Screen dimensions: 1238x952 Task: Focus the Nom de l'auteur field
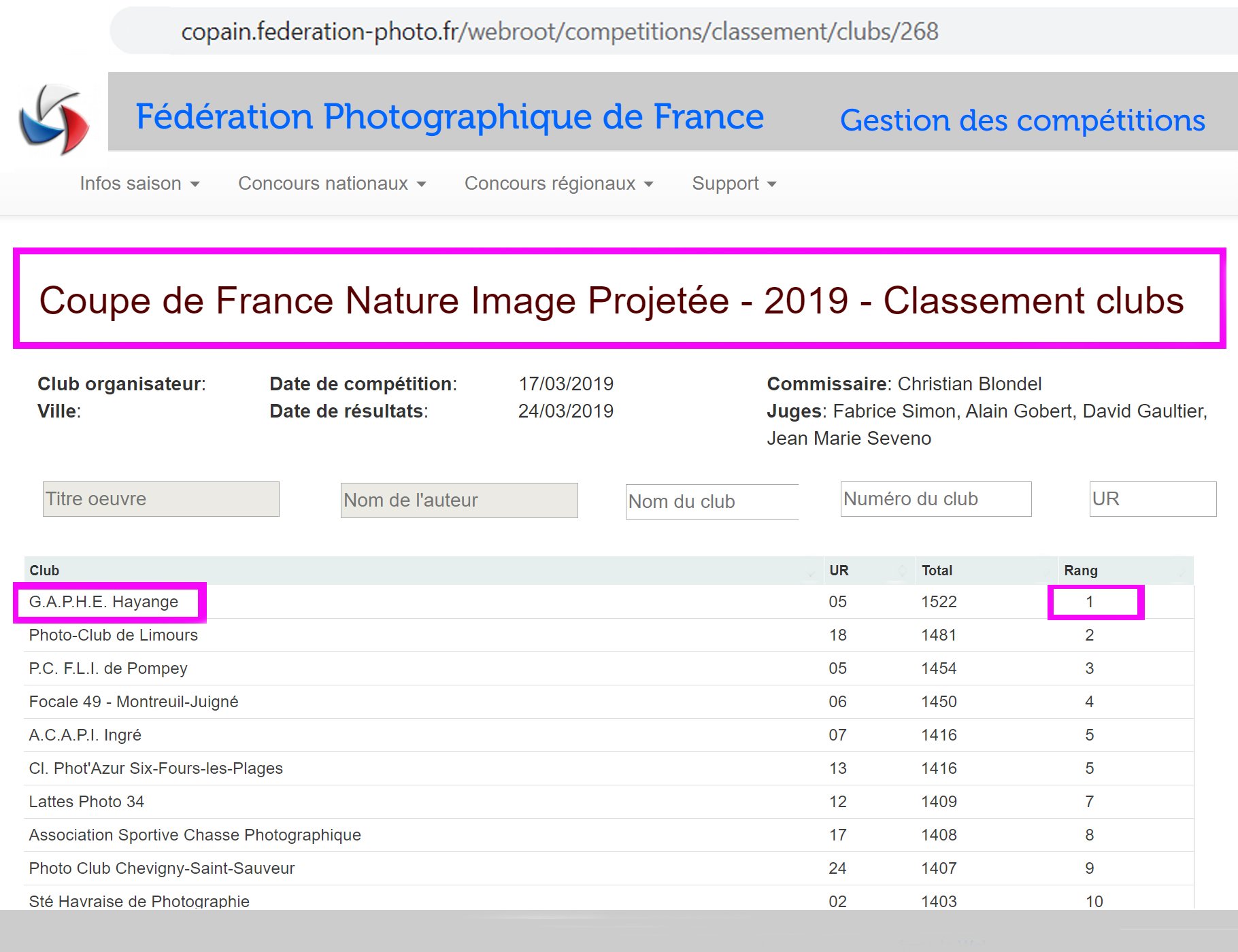tap(459, 500)
